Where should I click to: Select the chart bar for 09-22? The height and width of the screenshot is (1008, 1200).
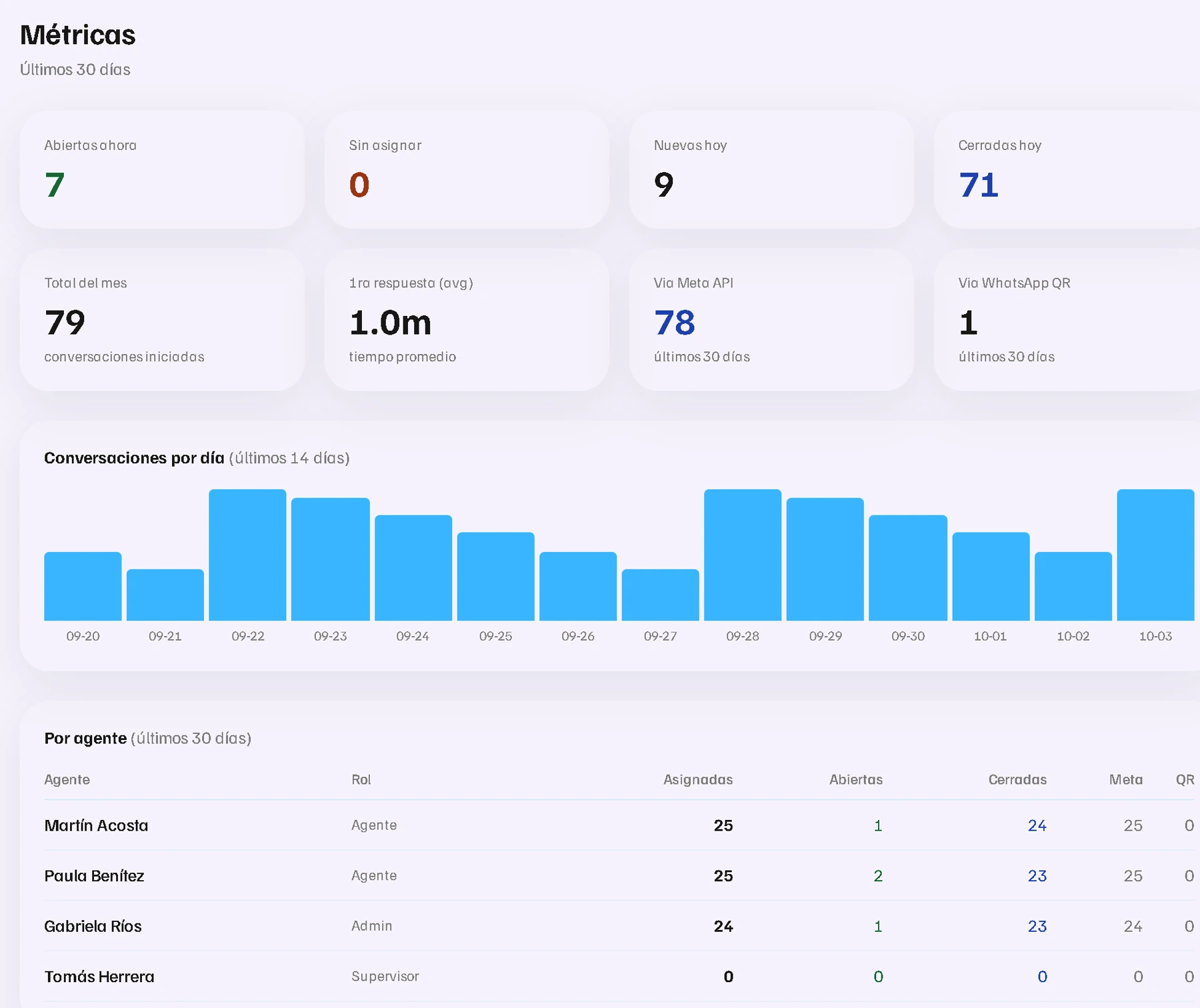[247, 555]
